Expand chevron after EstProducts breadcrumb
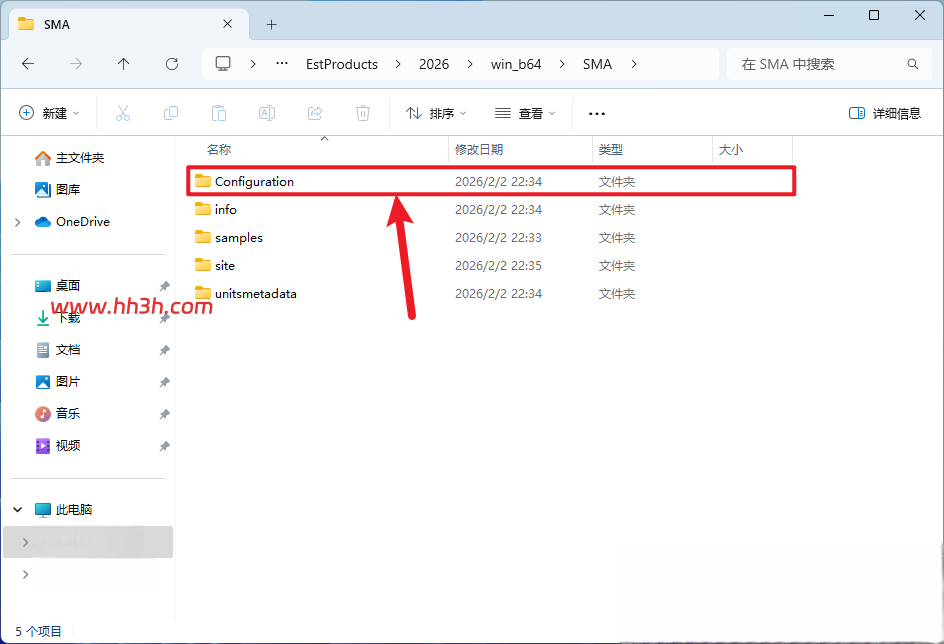 click(x=398, y=64)
